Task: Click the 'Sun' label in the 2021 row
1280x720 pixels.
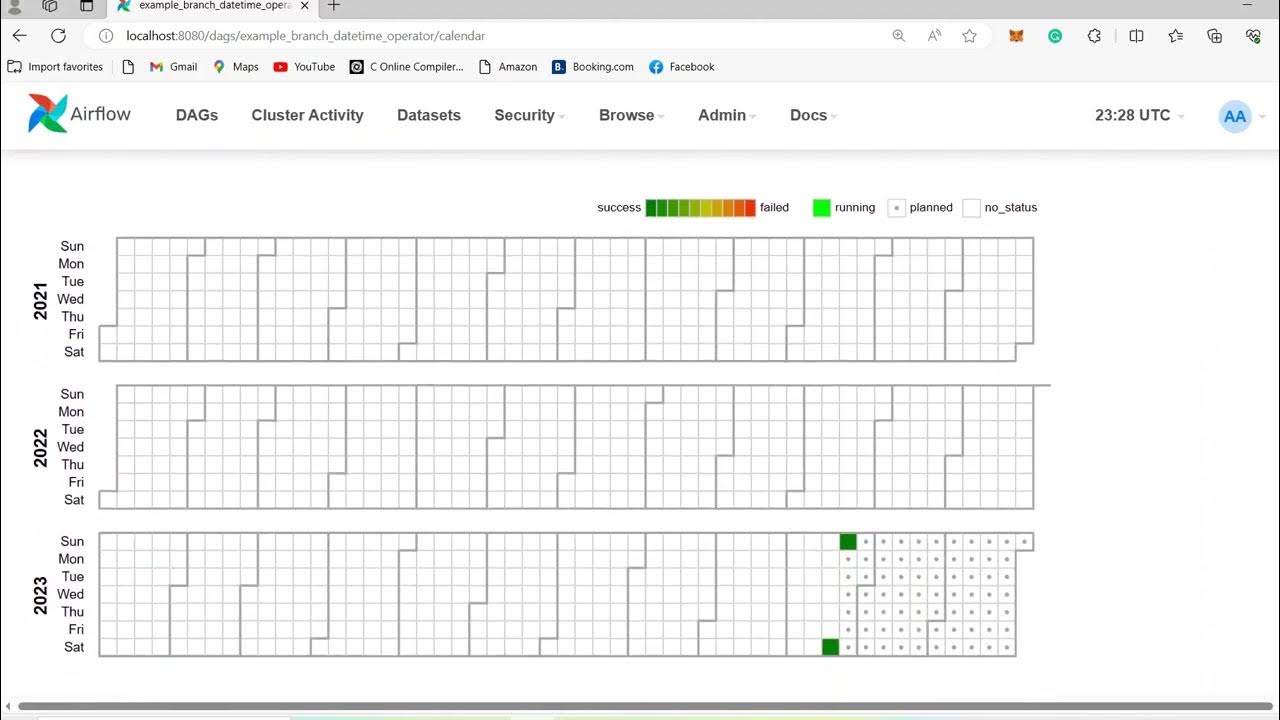Action: point(72,246)
